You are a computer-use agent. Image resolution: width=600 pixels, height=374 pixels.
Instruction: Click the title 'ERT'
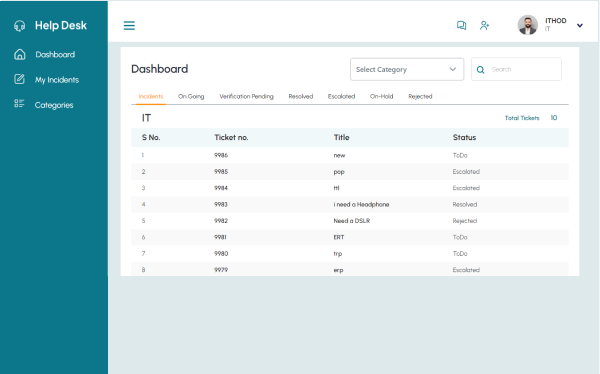(x=339, y=237)
